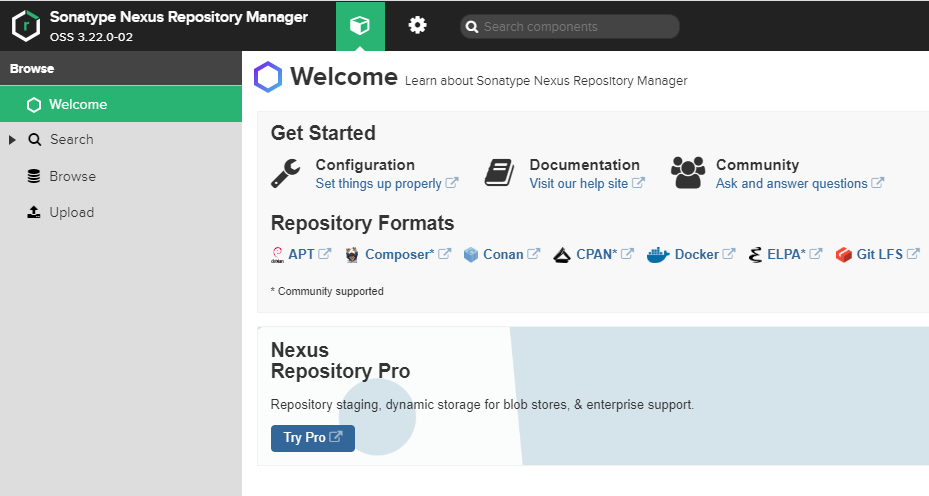Click the '* Community supported' note
Image resolution: width=929 pixels, height=496 pixels.
click(x=327, y=291)
